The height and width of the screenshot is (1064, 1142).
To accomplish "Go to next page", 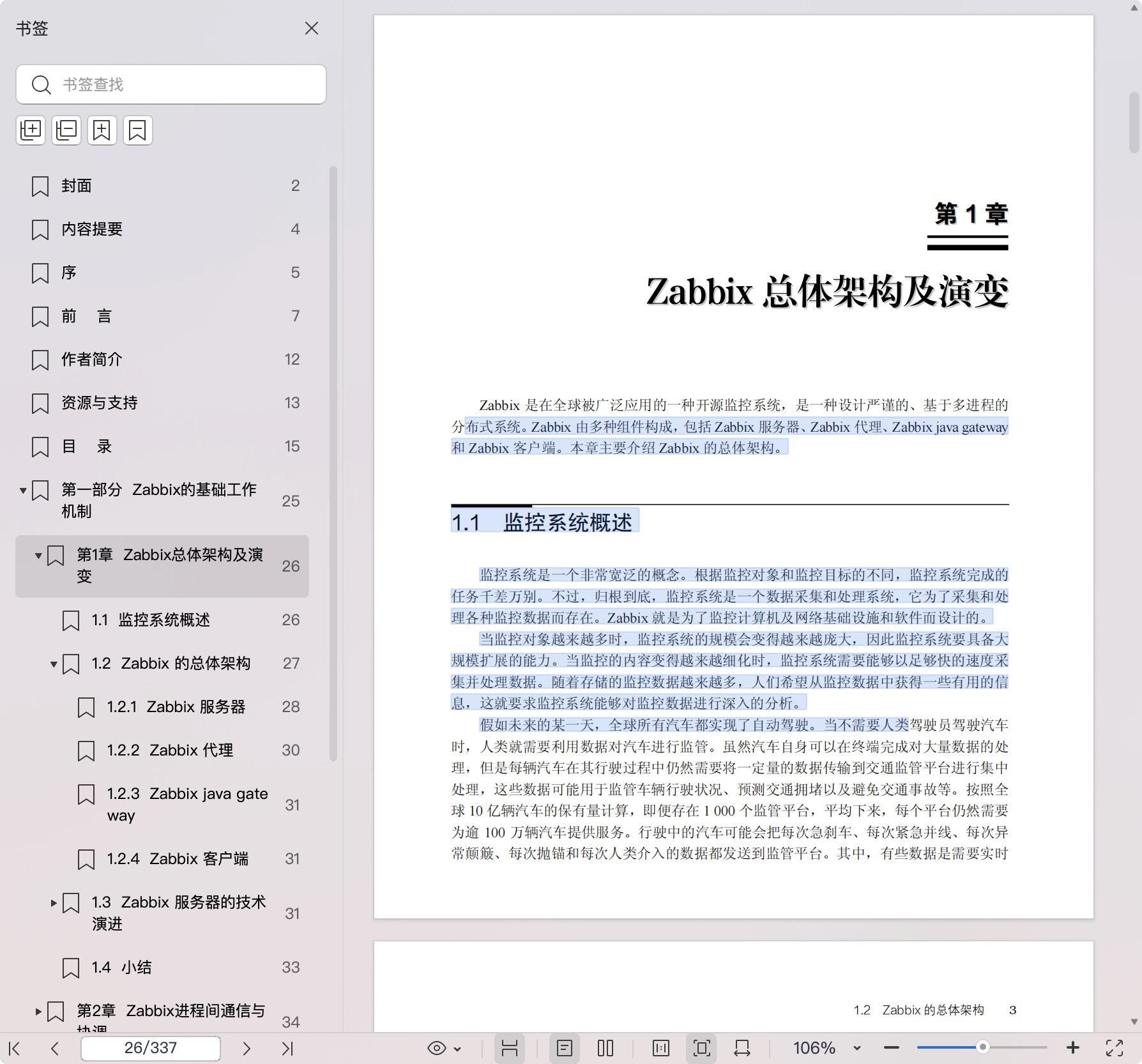I will click(247, 1048).
